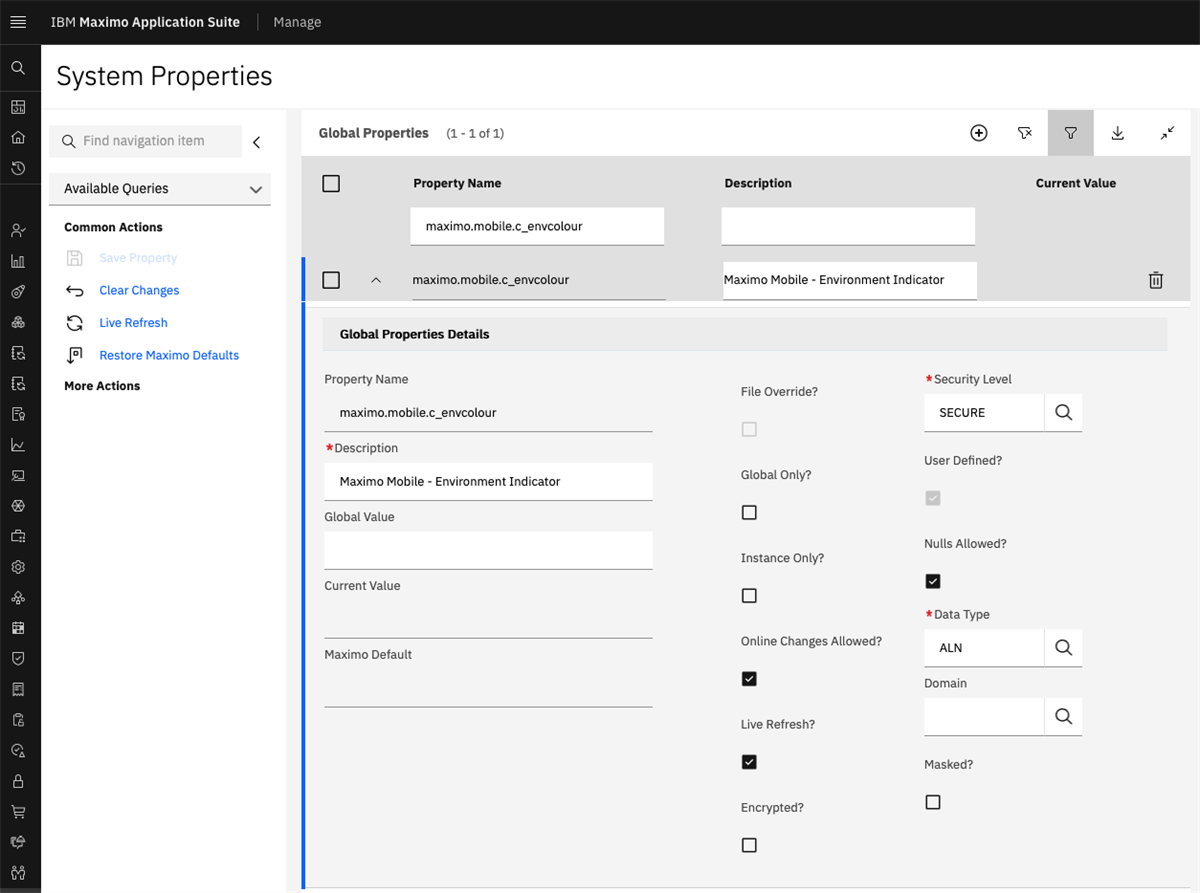The width and height of the screenshot is (1200, 893).
Task: Open the dashboard icon in the left rail
Action: [x=18, y=107]
